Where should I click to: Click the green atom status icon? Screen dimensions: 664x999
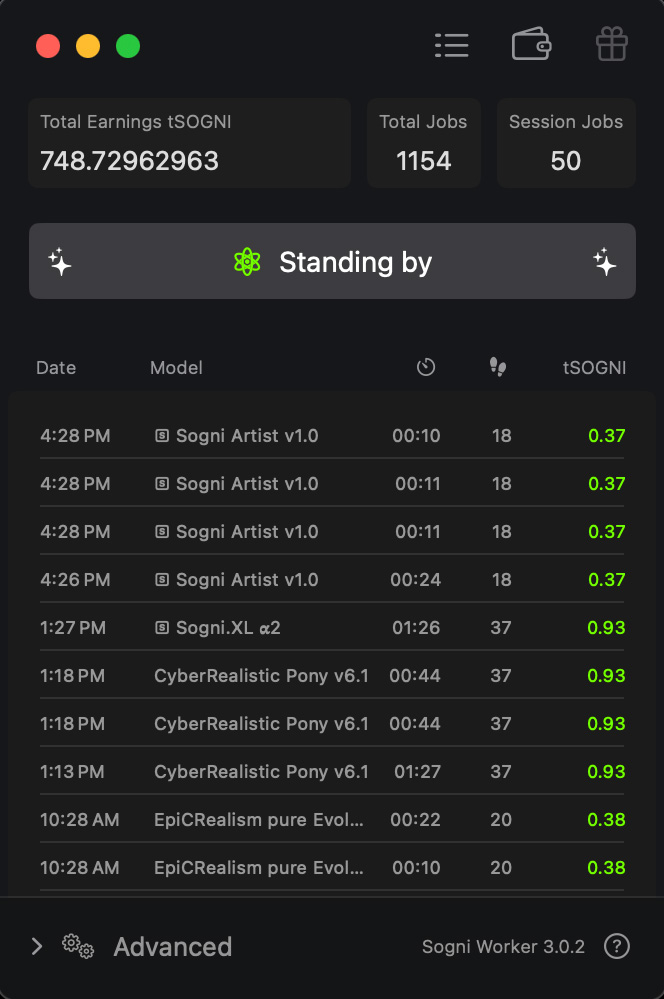pos(247,262)
